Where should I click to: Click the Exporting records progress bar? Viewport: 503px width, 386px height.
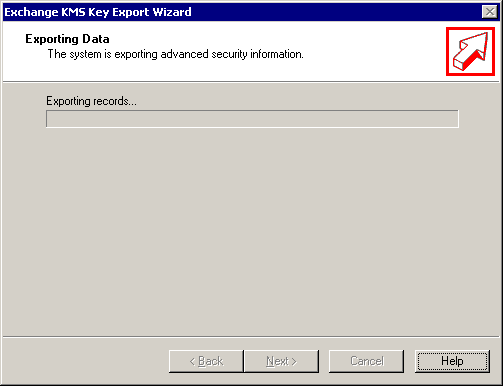click(x=252, y=119)
